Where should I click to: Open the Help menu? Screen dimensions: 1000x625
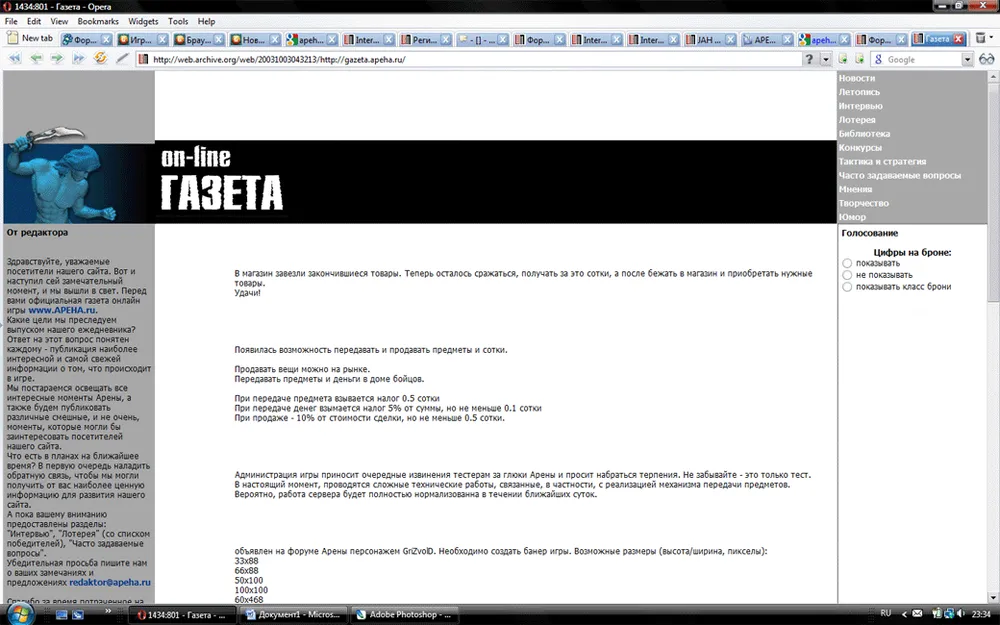(206, 21)
